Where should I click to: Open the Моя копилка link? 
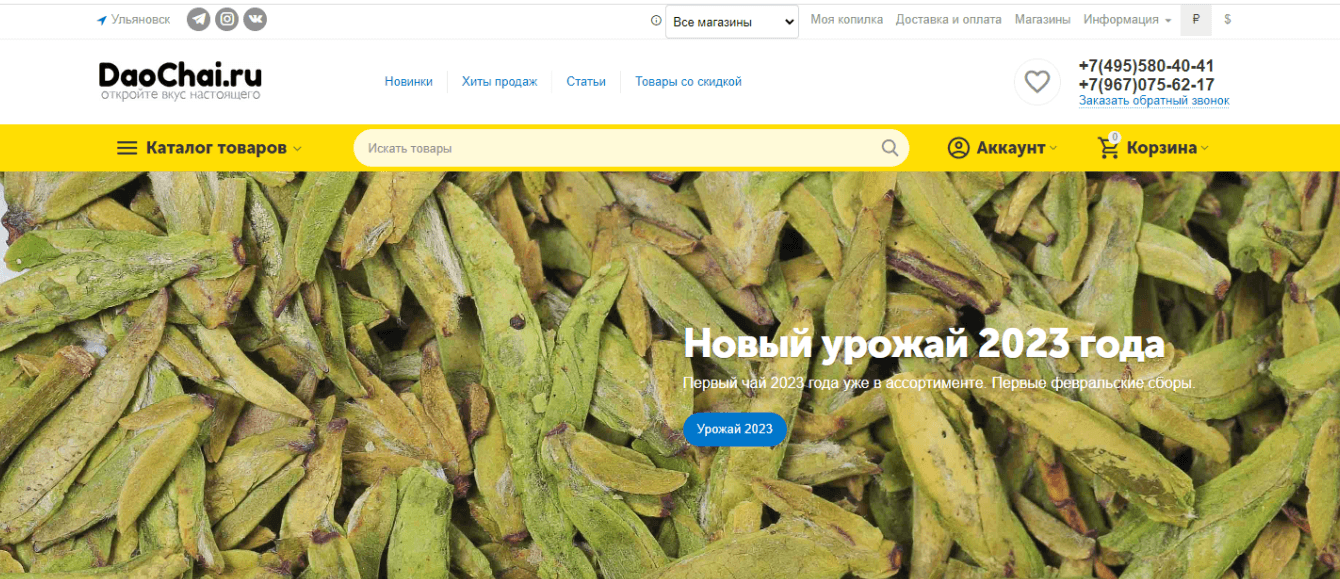click(847, 20)
